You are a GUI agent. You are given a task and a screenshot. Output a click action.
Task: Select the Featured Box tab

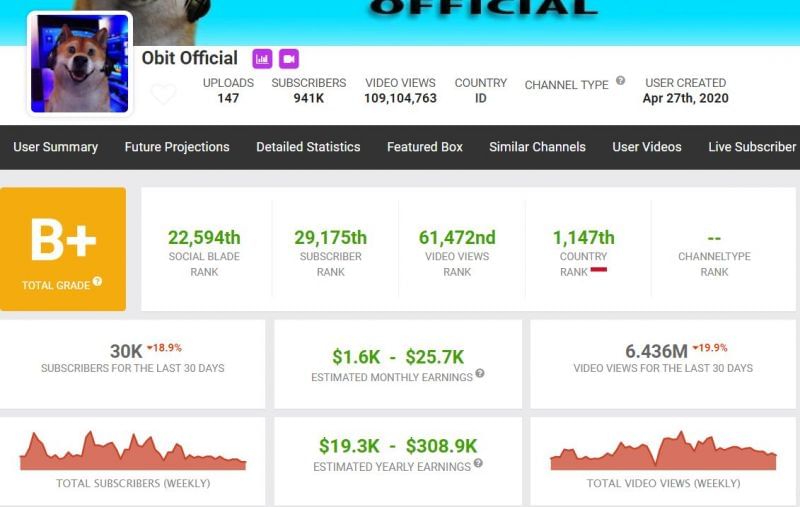pyautogui.click(x=425, y=147)
